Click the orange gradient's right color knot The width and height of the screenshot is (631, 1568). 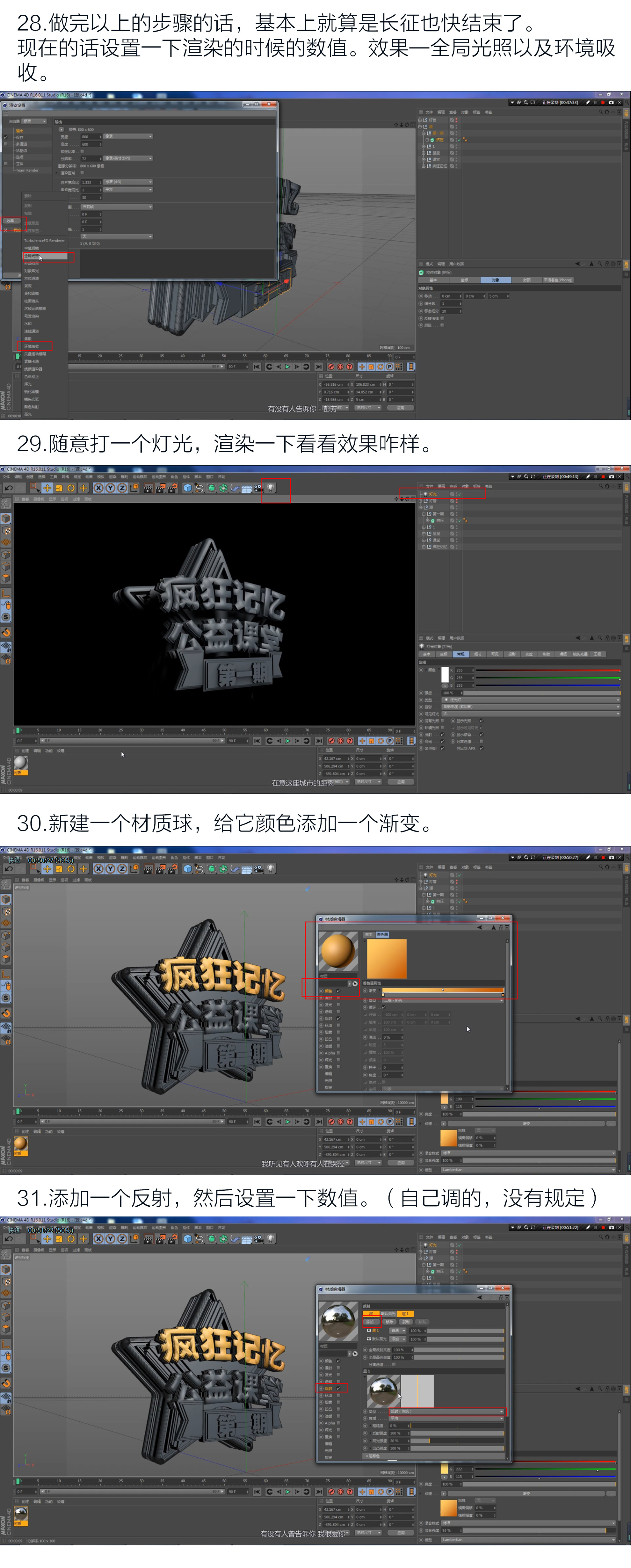click(x=503, y=994)
